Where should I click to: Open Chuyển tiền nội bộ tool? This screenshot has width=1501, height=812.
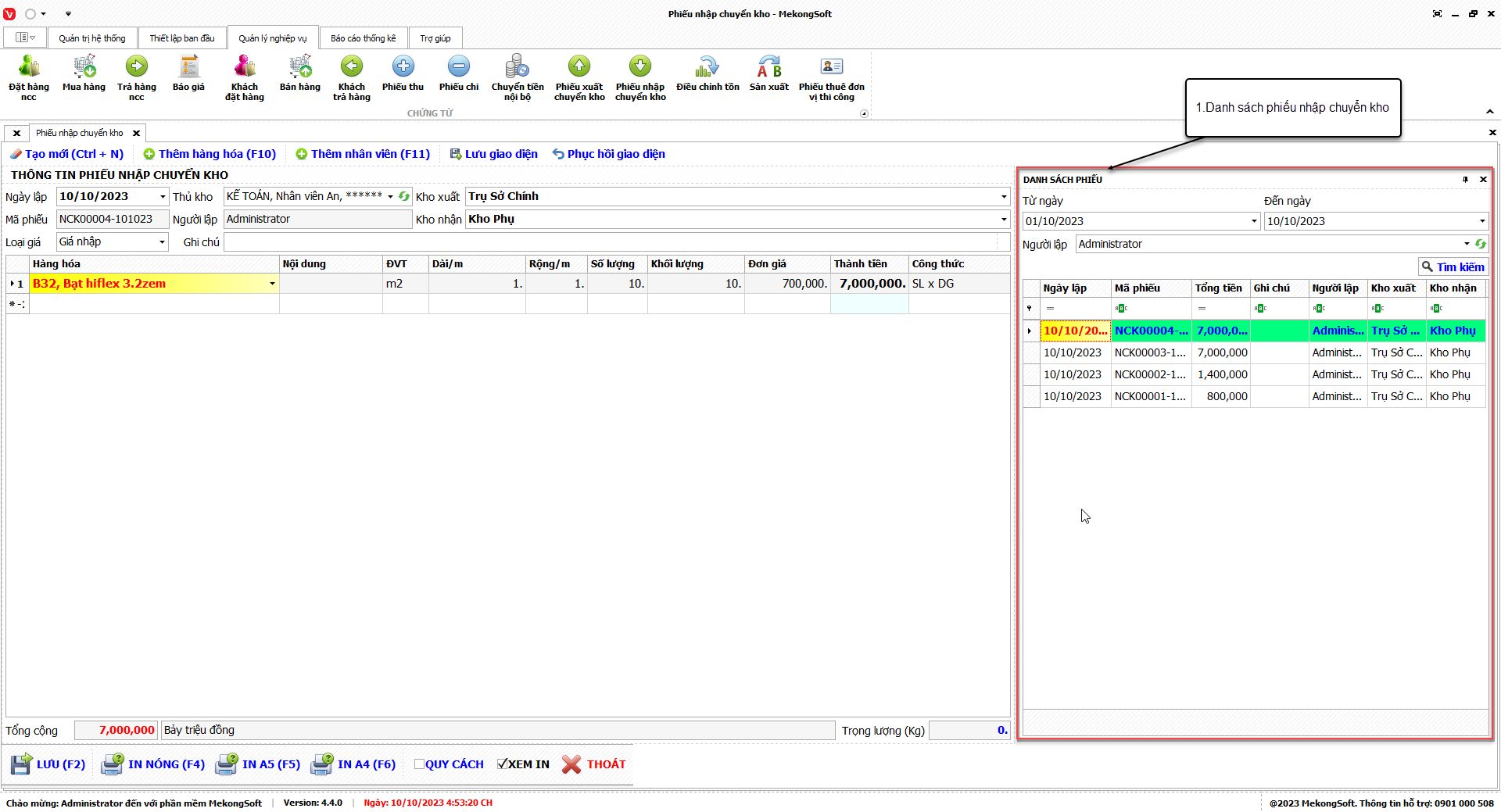[517, 67]
